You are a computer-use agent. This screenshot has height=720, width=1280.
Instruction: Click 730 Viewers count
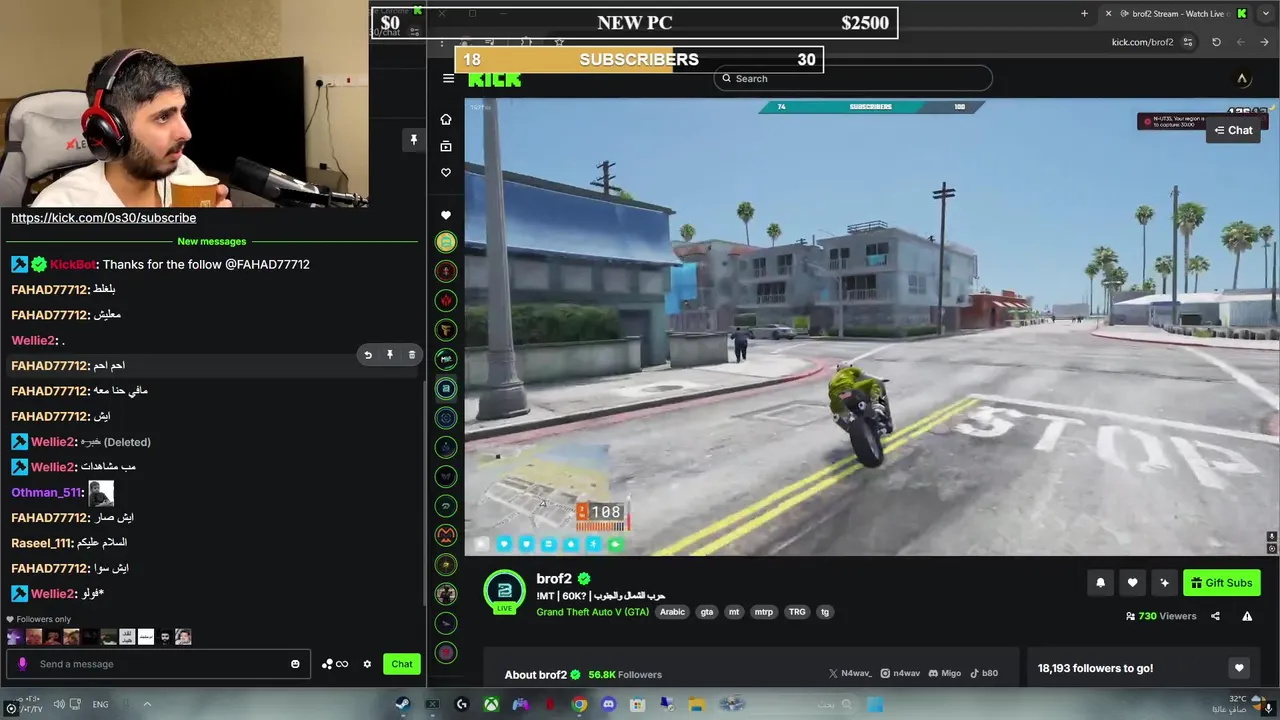pyautogui.click(x=1161, y=616)
